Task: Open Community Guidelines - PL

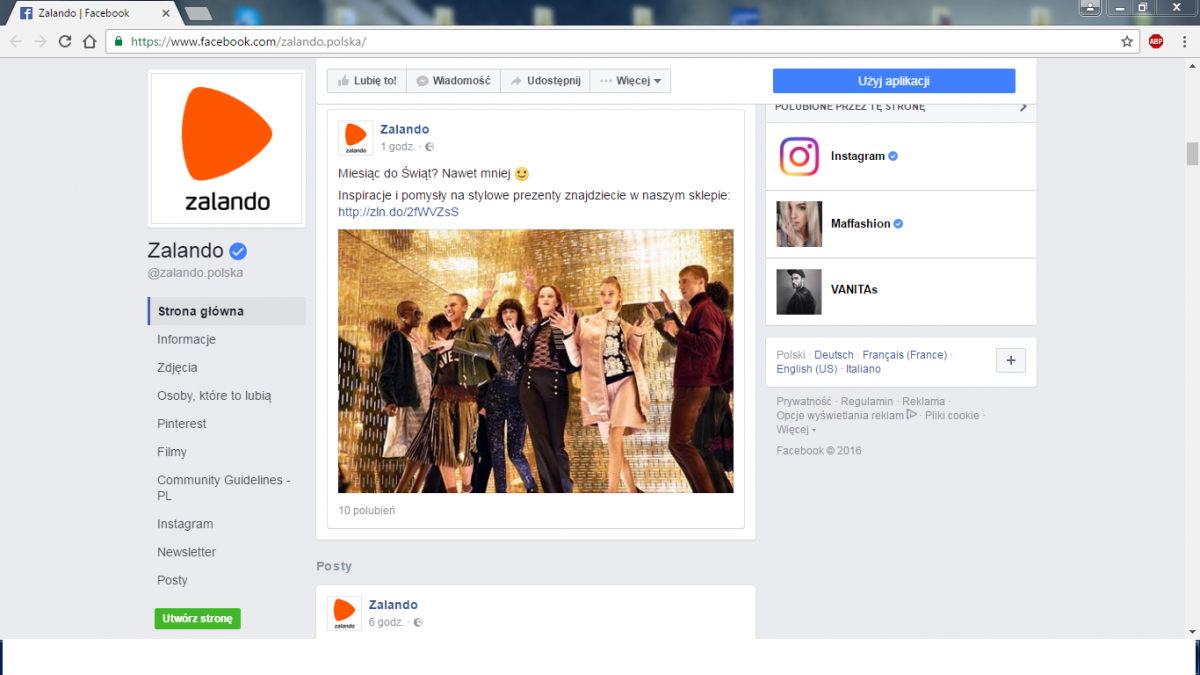Action: (x=224, y=487)
